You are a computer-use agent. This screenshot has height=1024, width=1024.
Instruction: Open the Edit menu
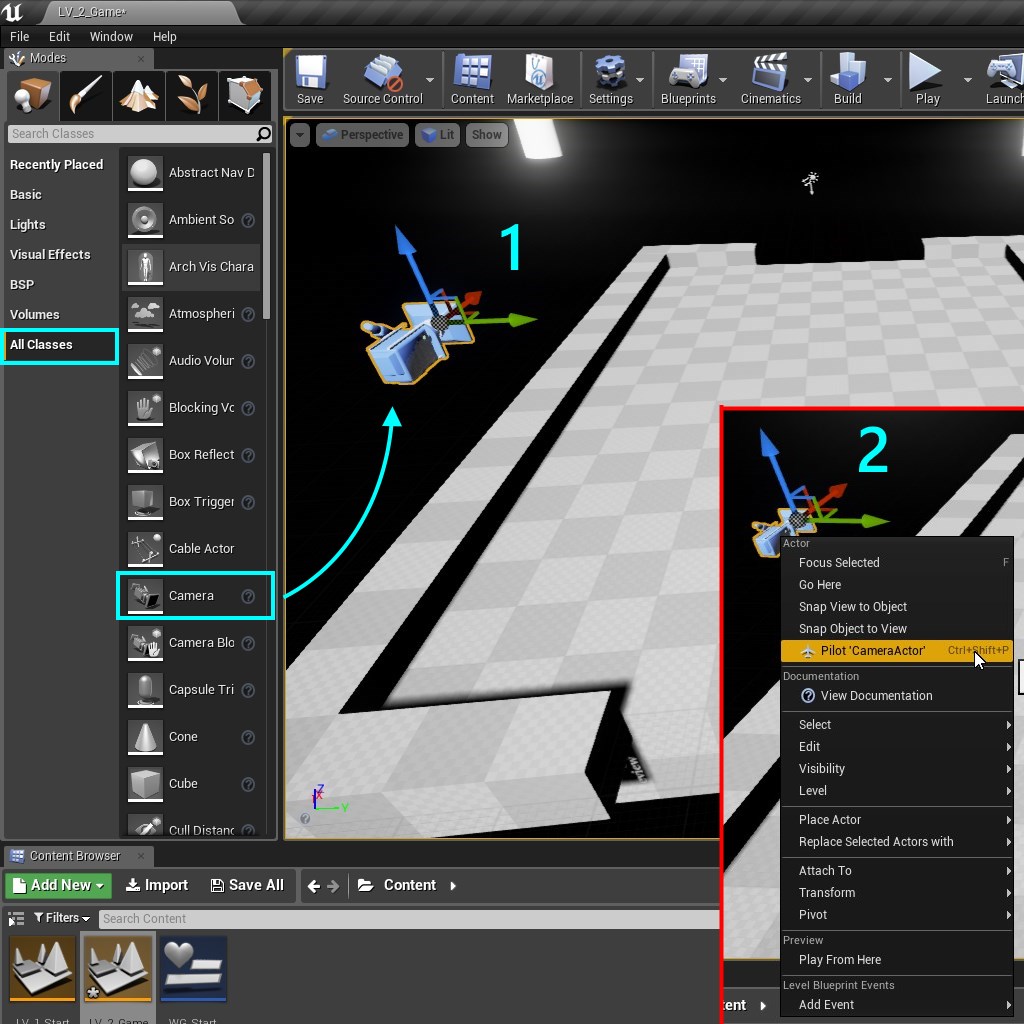pos(59,37)
